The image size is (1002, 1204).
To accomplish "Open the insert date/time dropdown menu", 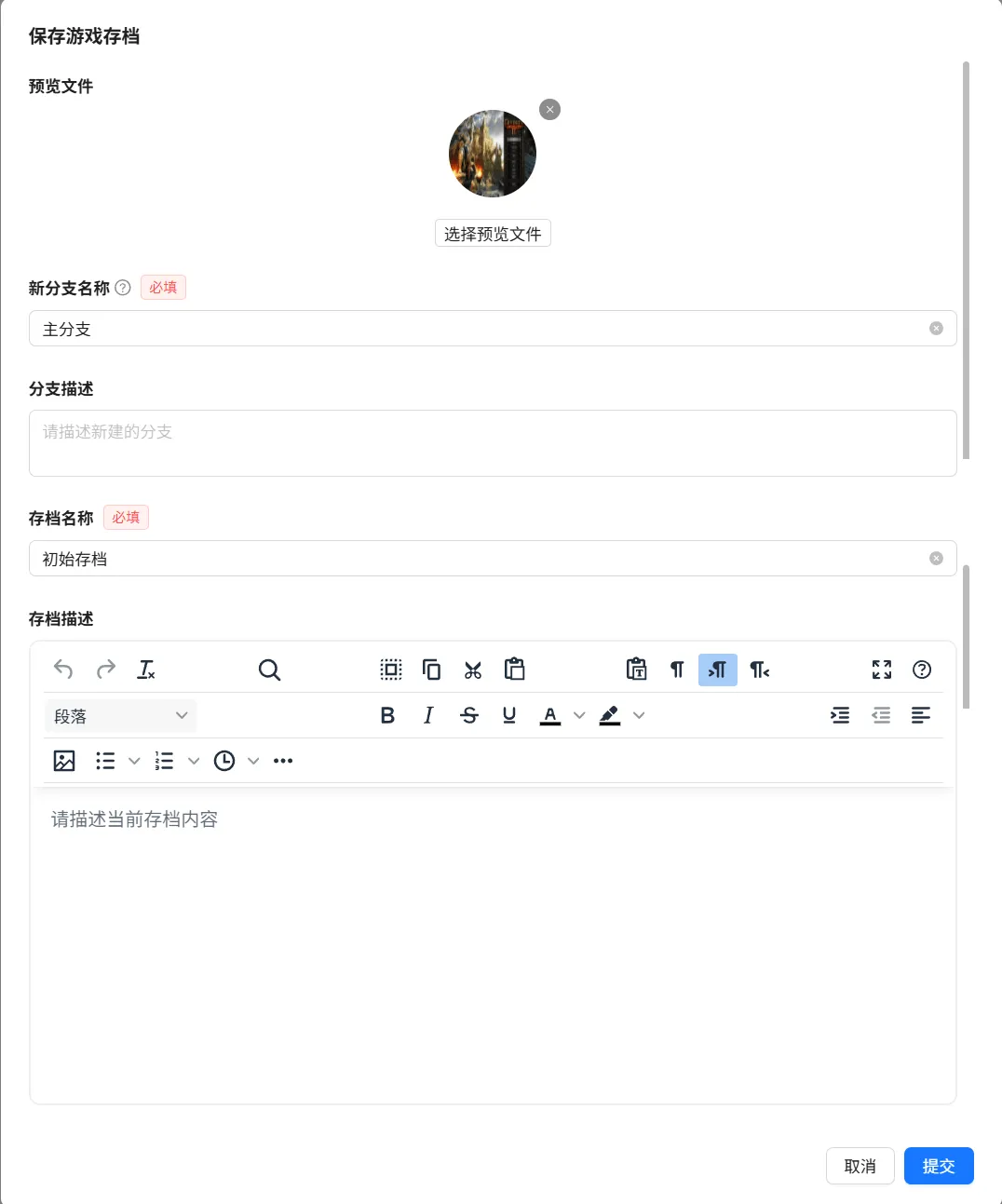I will (x=253, y=761).
